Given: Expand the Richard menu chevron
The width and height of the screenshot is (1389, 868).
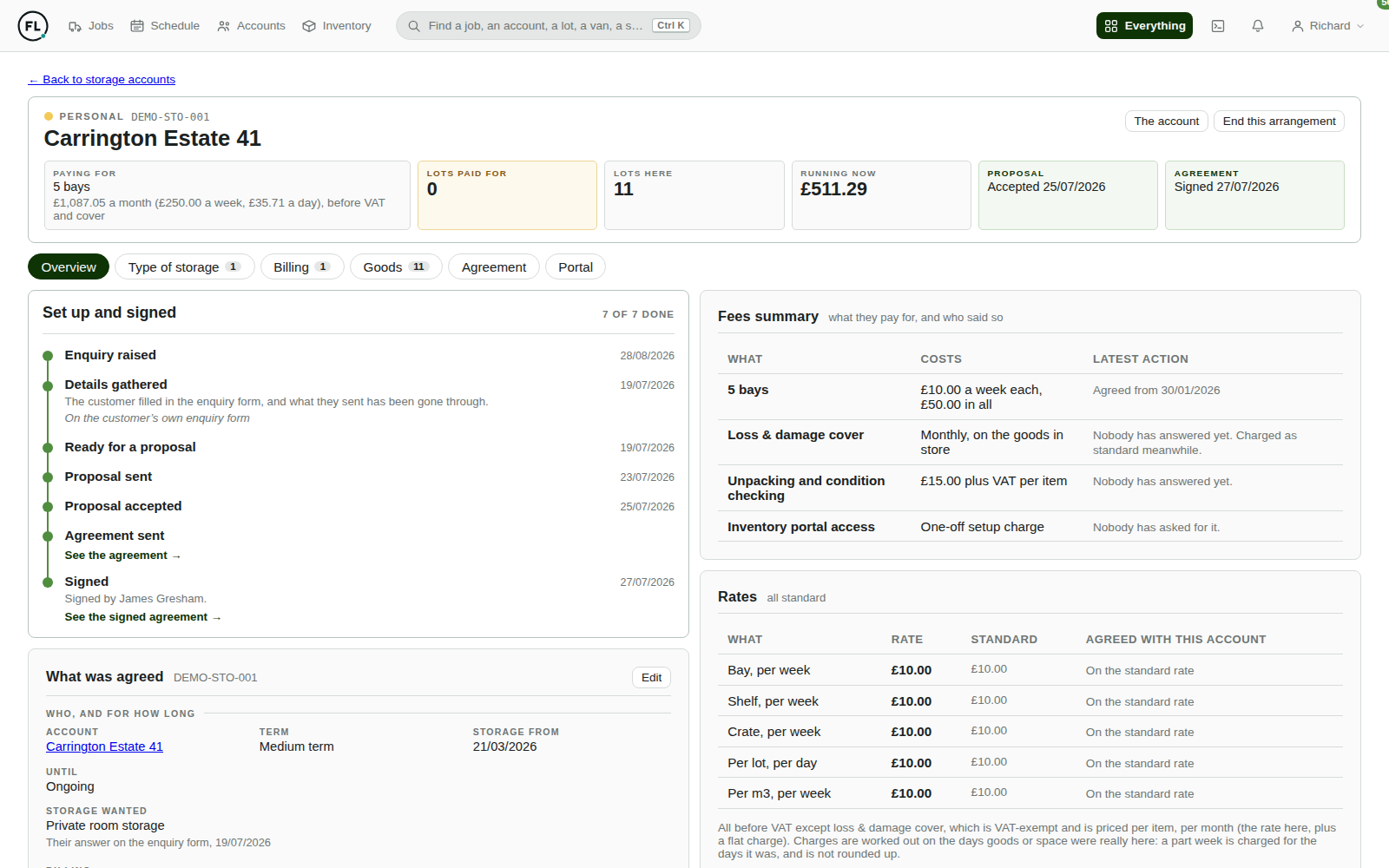Looking at the screenshot, I should [x=1360, y=26].
